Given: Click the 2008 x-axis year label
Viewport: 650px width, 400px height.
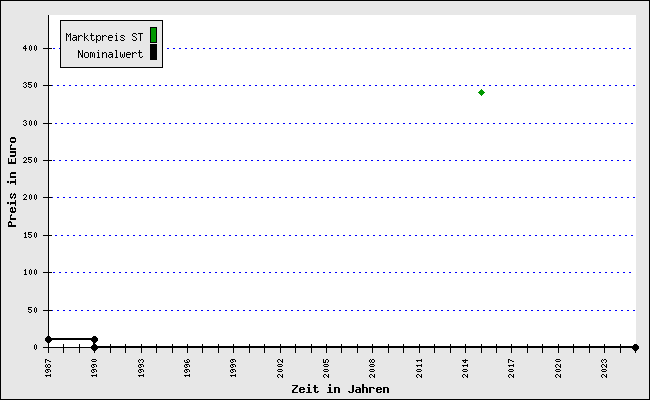Looking at the screenshot, I should (x=372, y=368).
